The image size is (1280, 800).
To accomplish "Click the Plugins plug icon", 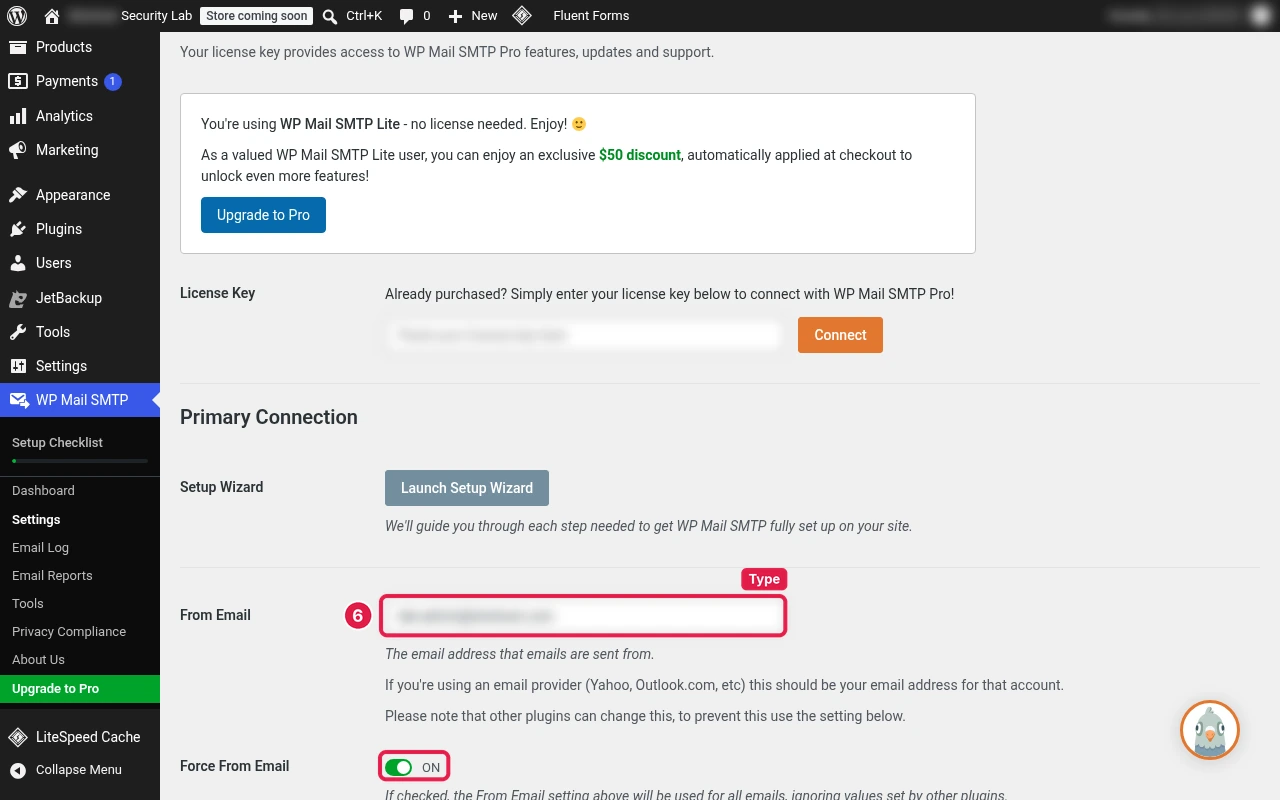I will point(18,229).
